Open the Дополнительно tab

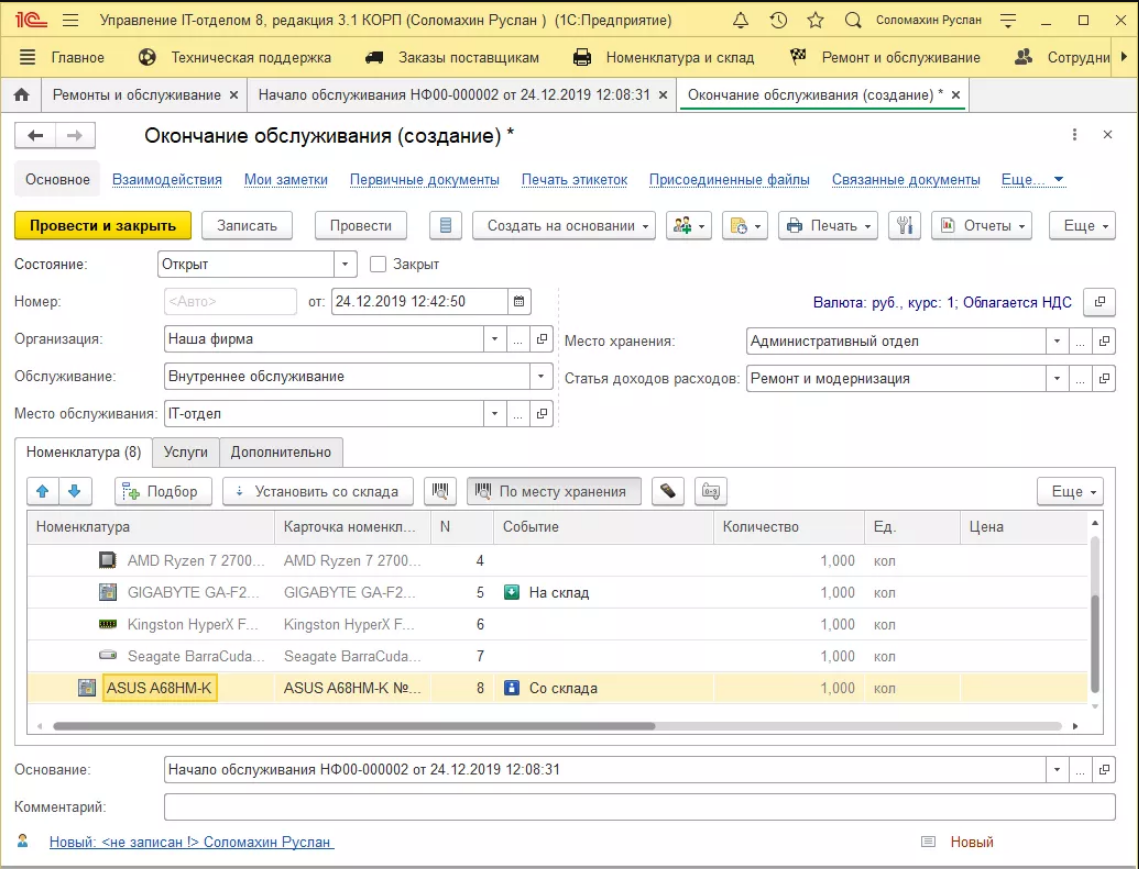pos(281,452)
